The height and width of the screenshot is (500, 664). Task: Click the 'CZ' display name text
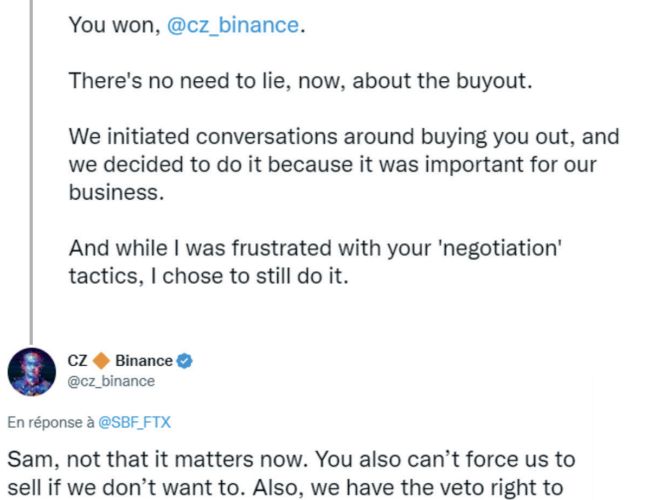(x=77, y=361)
